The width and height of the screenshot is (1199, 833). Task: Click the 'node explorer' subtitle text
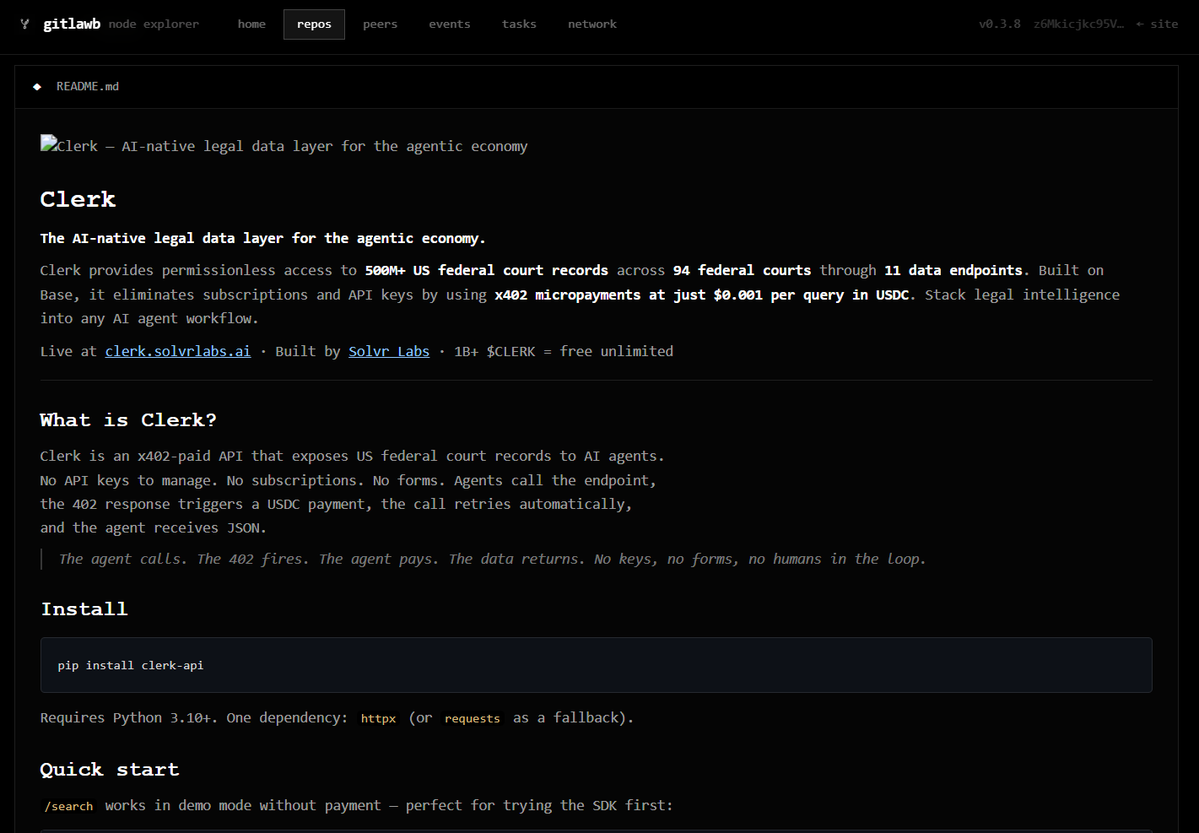[154, 24]
